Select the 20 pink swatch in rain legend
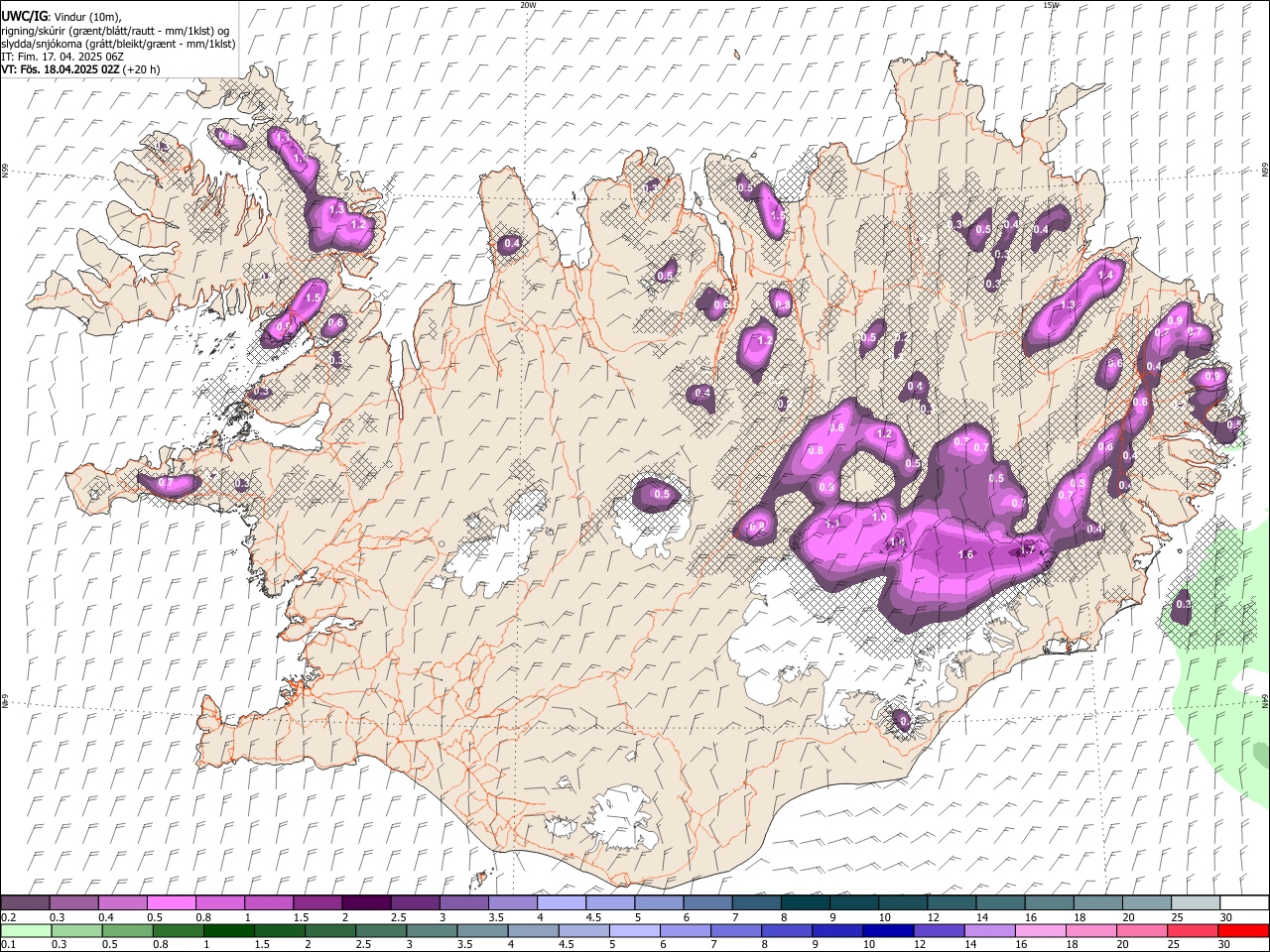This screenshot has height=952, width=1270. 1140,931
